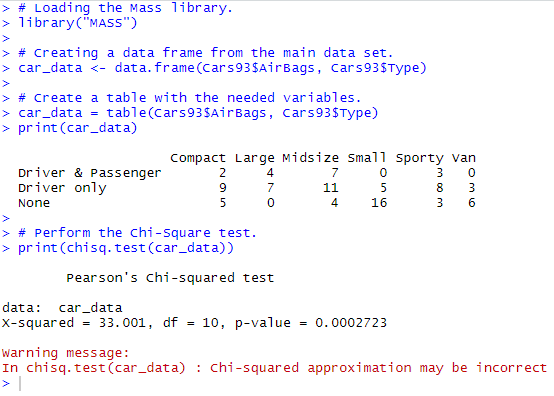Click the Sporty column header
Image resolution: width=554 pixels, height=396 pixels.
click(419, 158)
